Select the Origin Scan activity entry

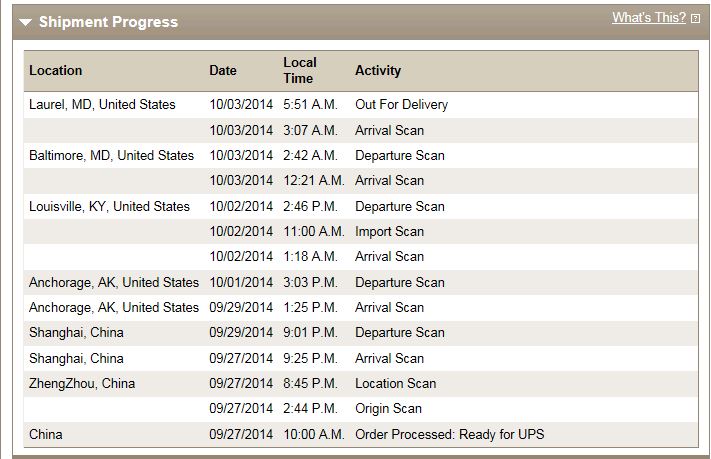point(388,408)
